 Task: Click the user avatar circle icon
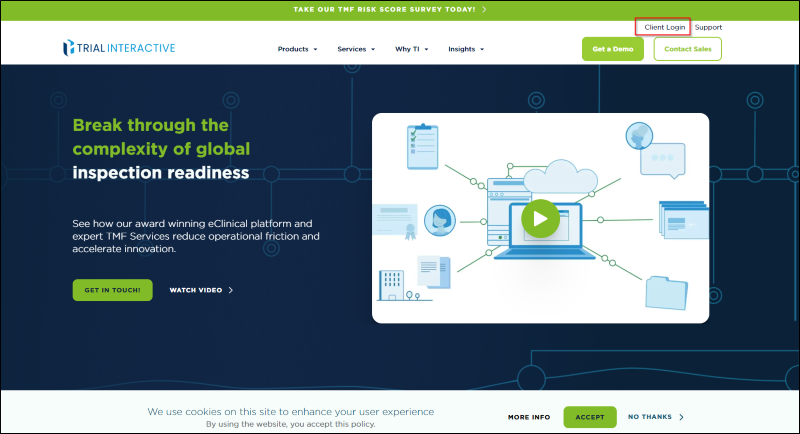coord(438,219)
